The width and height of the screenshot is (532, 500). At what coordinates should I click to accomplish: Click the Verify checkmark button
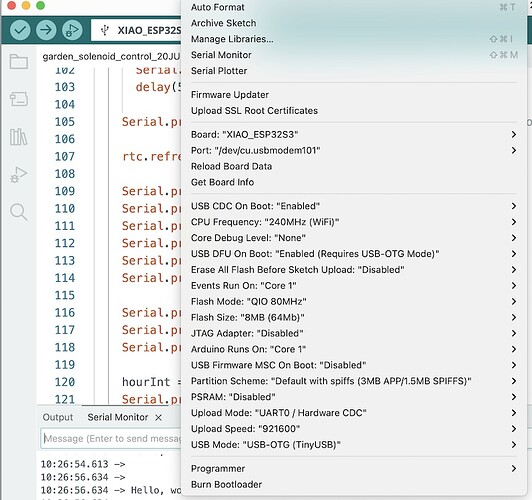pyautogui.click(x=20, y=30)
